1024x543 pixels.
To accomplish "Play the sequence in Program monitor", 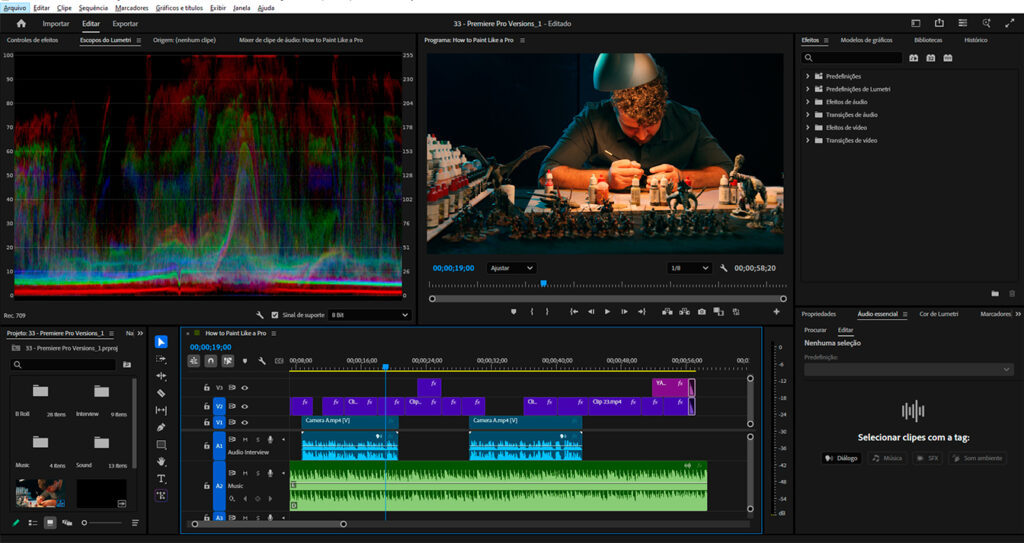I will [607, 312].
